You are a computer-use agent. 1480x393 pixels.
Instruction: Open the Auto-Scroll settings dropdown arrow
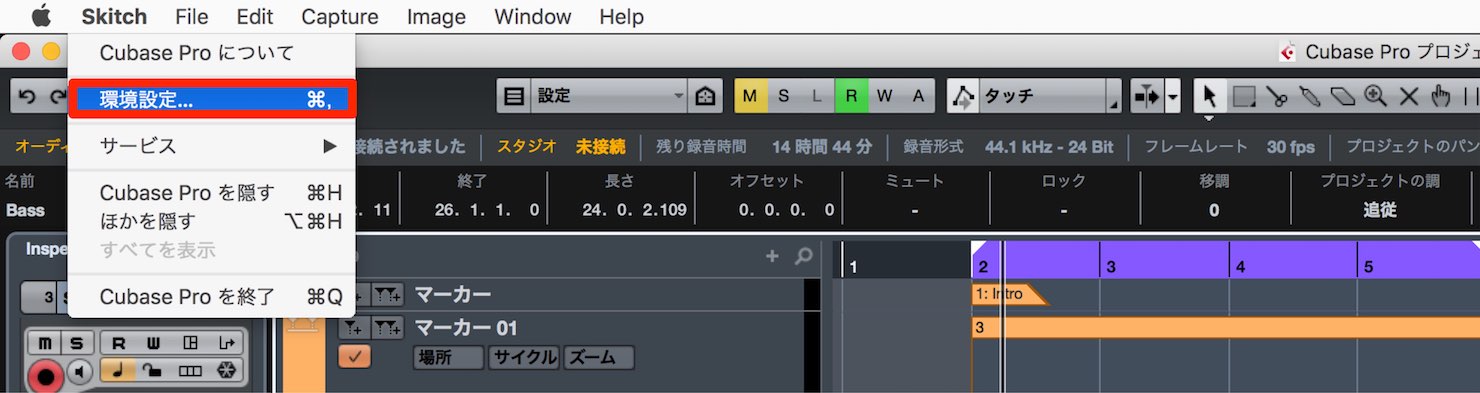point(1173,96)
